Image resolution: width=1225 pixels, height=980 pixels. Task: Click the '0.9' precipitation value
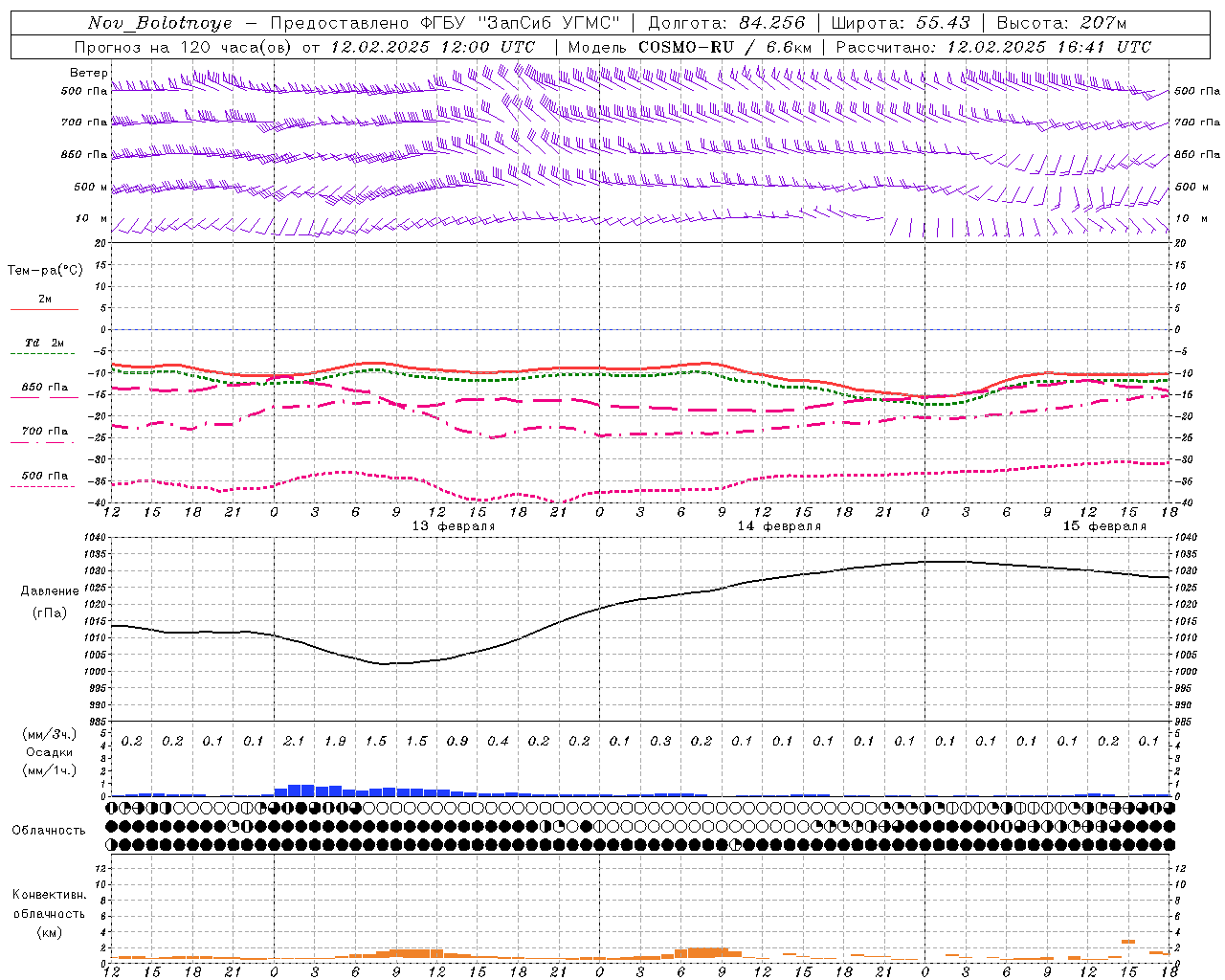click(457, 742)
